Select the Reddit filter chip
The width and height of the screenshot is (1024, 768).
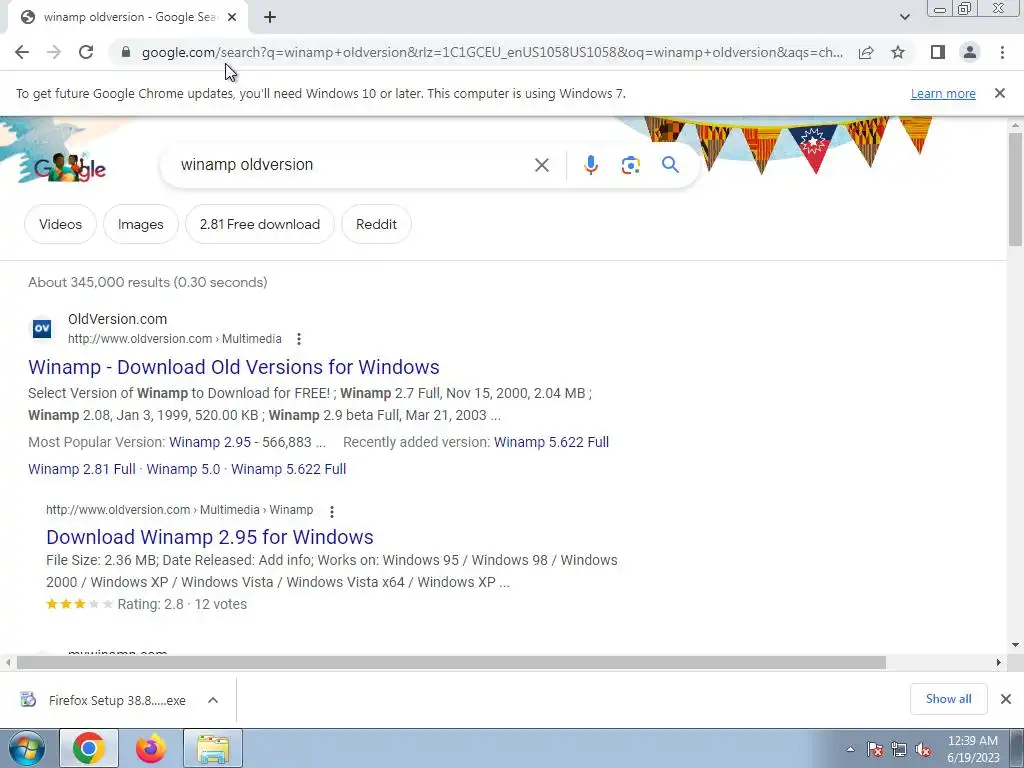376,224
